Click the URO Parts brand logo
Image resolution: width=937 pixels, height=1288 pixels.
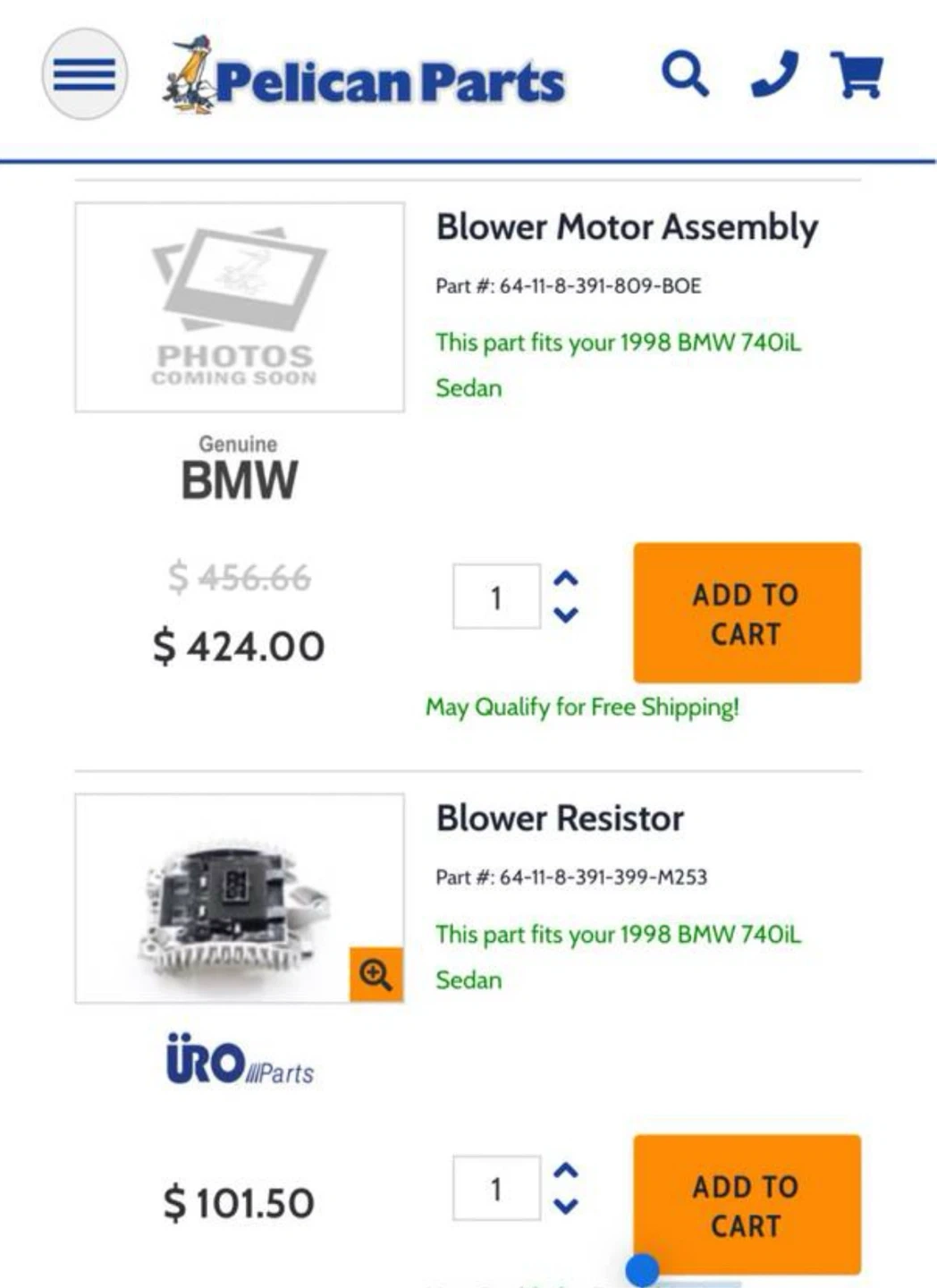click(x=240, y=1060)
